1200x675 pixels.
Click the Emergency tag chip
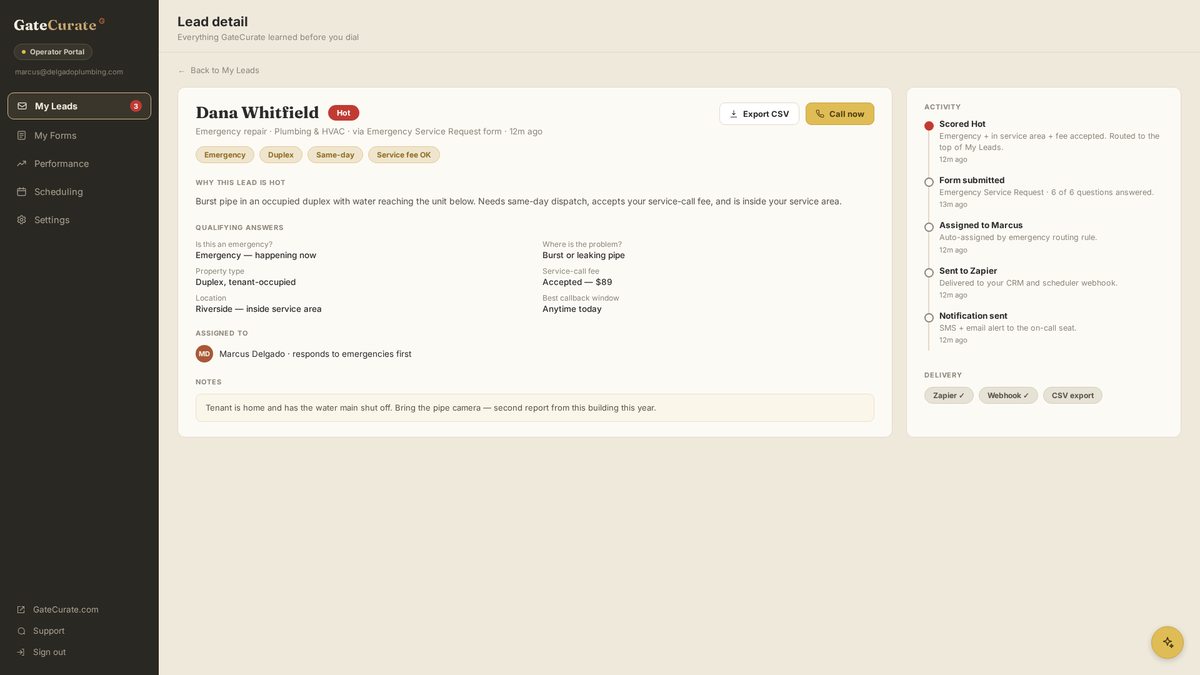click(x=225, y=155)
